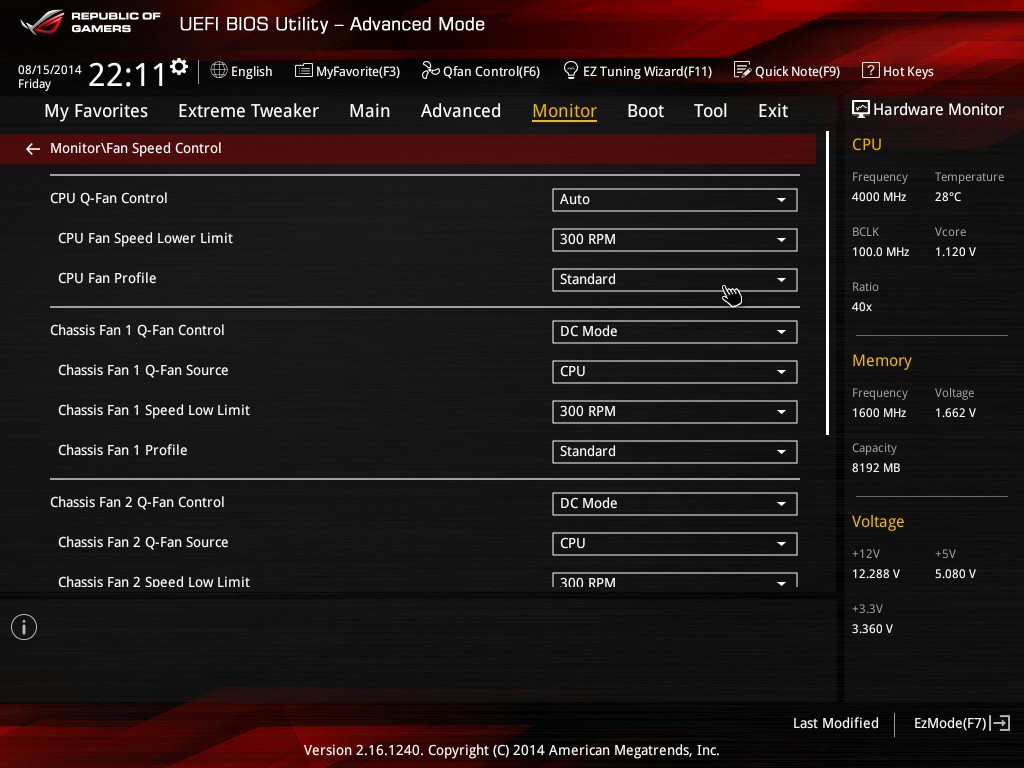1024x768 pixels.
Task: Open the CPU Fan Speed Lower Limit dropdown
Action: coord(675,240)
